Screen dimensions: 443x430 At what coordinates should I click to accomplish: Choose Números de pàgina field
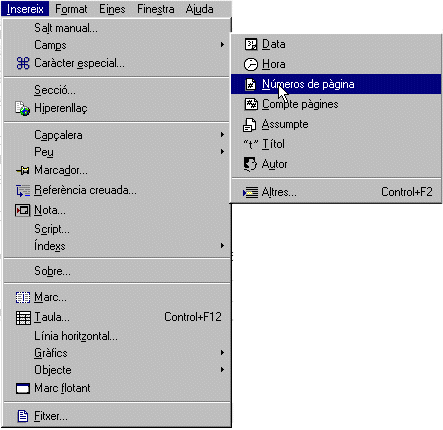pyautogui.click(x=336, y=84)
